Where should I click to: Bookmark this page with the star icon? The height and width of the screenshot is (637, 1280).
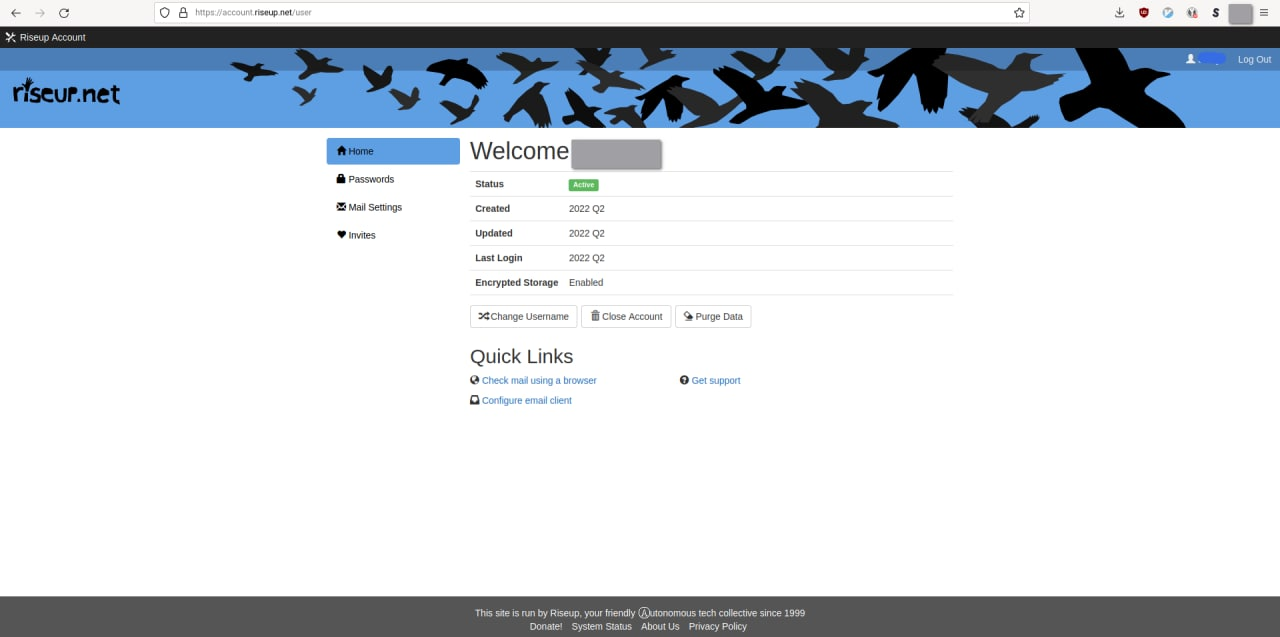(1019, 13)
